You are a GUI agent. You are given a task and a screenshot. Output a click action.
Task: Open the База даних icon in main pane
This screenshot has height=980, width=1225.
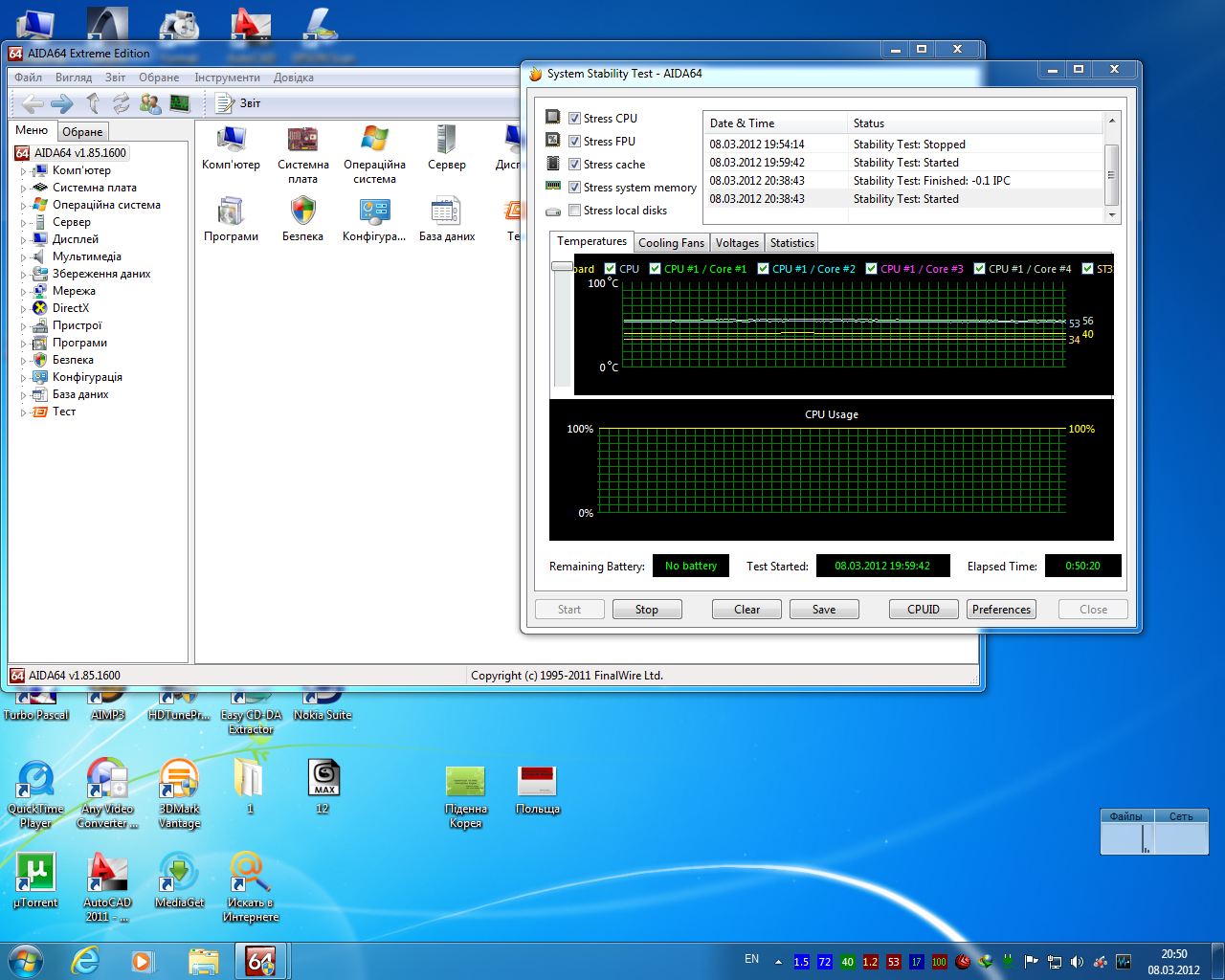(446, 220)
